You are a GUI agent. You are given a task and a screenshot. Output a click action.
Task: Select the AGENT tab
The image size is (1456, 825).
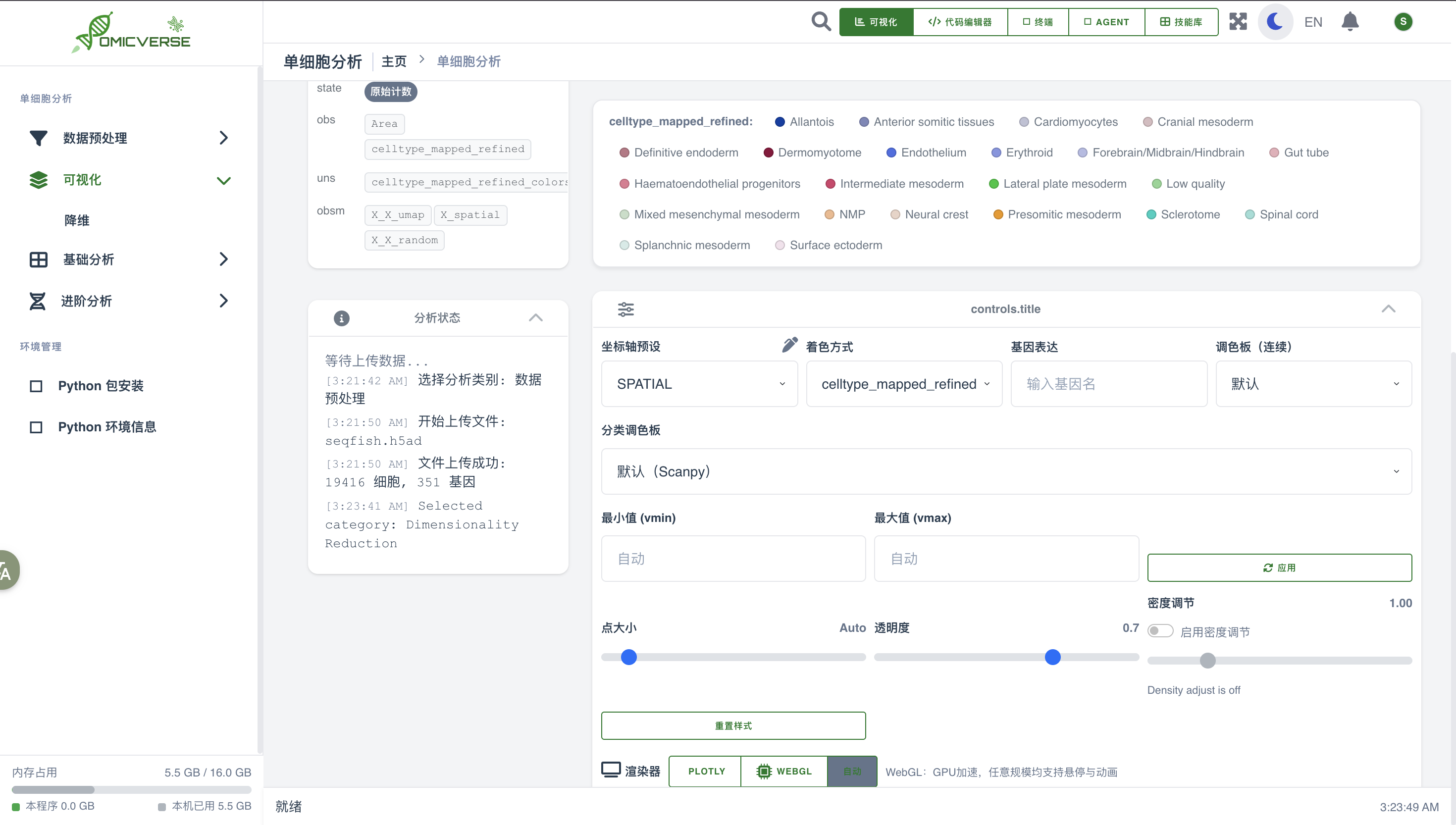click(x=1106, y=21)
